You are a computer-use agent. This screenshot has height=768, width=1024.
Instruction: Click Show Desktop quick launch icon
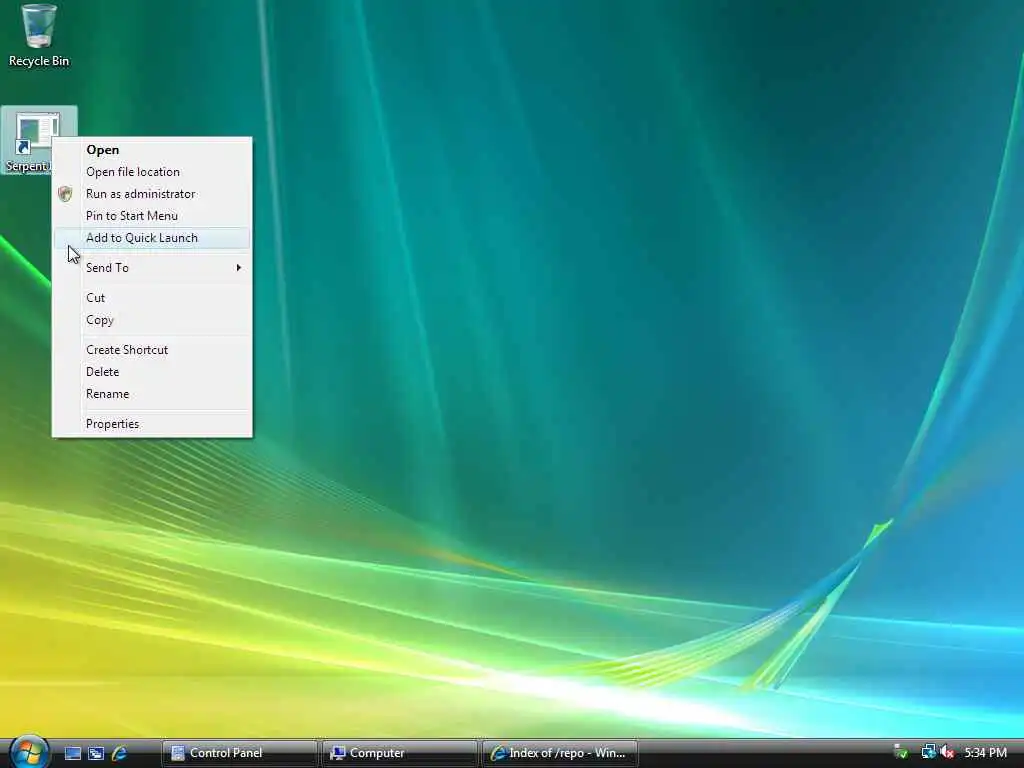(x=72, y=753)
